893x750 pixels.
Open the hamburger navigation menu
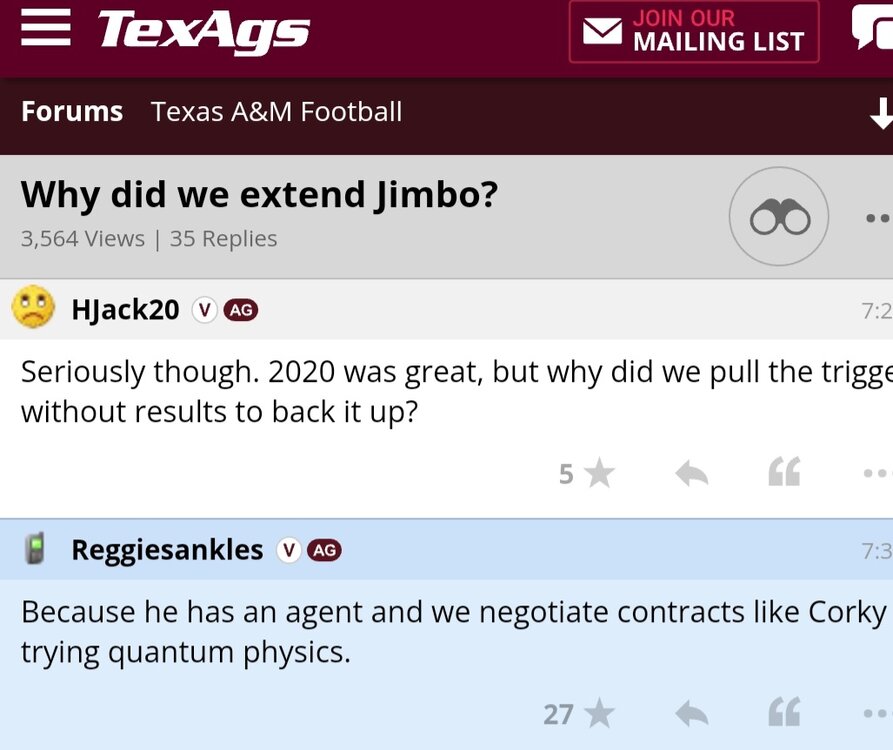[46, 28]
